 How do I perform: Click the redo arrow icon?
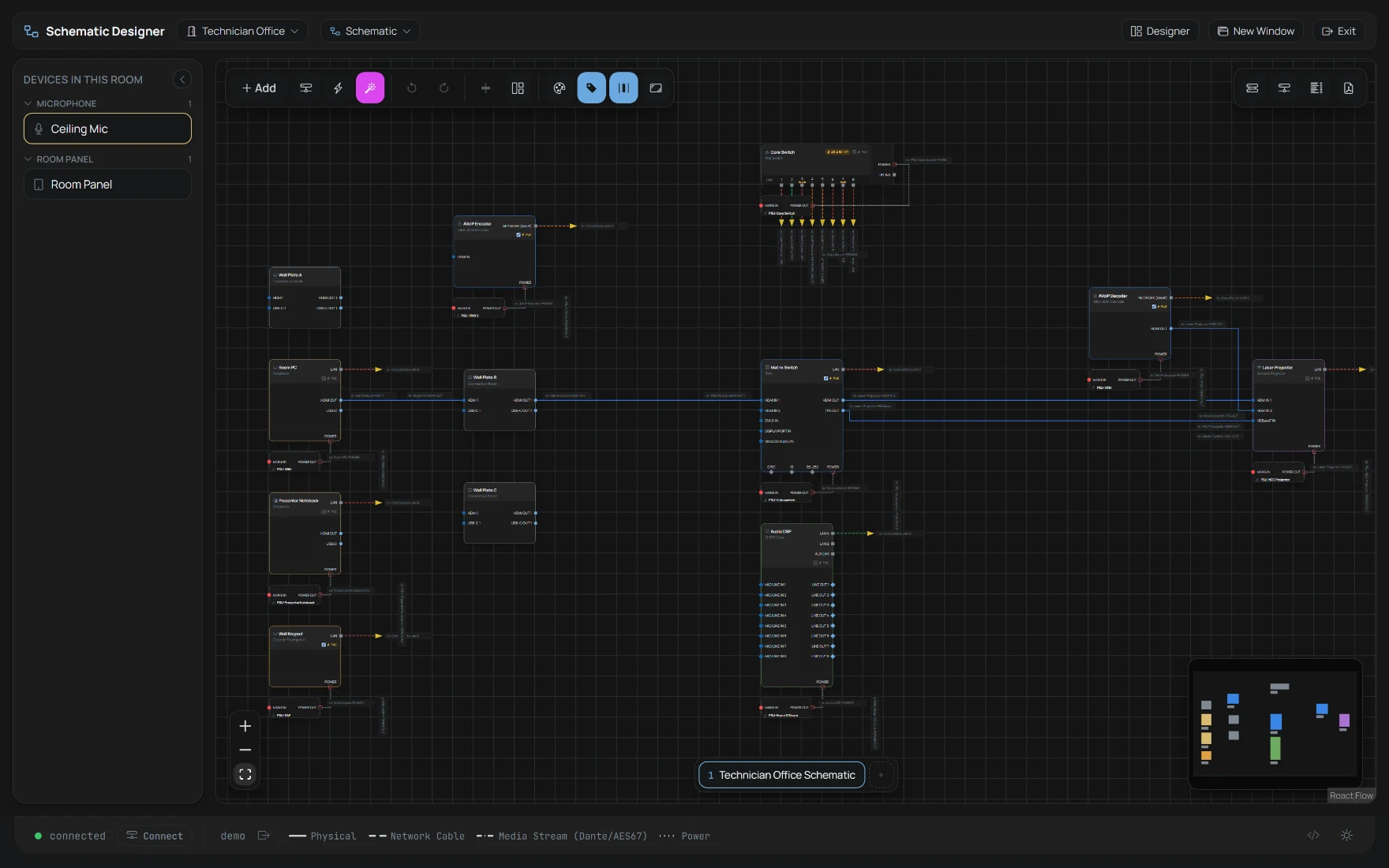(x=444, y=88)
